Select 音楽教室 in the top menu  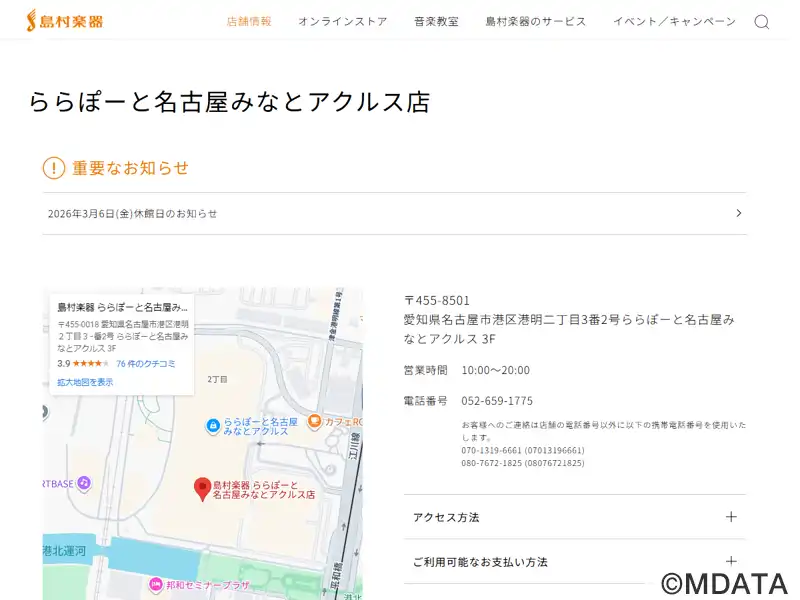coord(436,22)
